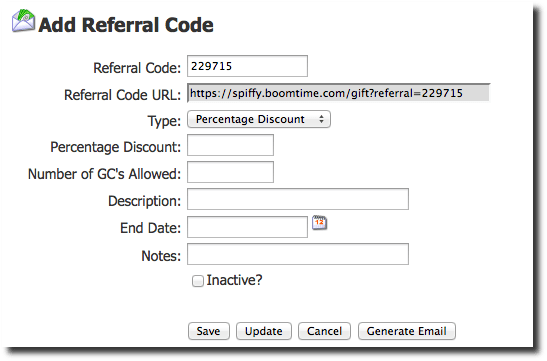Cancel adding the referral code
This screenshot has width=547, height=361.
[324, 331]
